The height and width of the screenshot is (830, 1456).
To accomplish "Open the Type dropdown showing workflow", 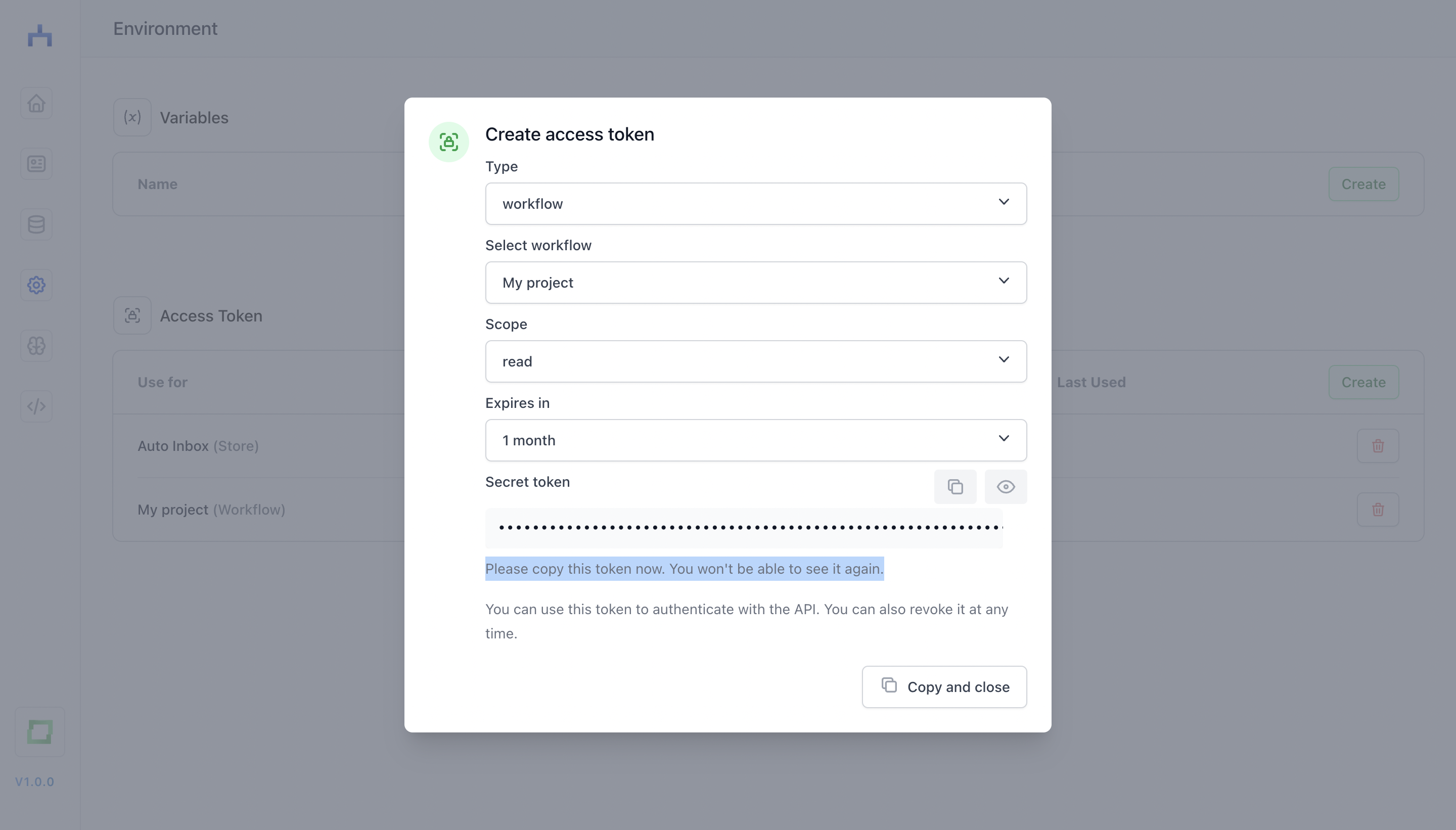I will 756,204.
